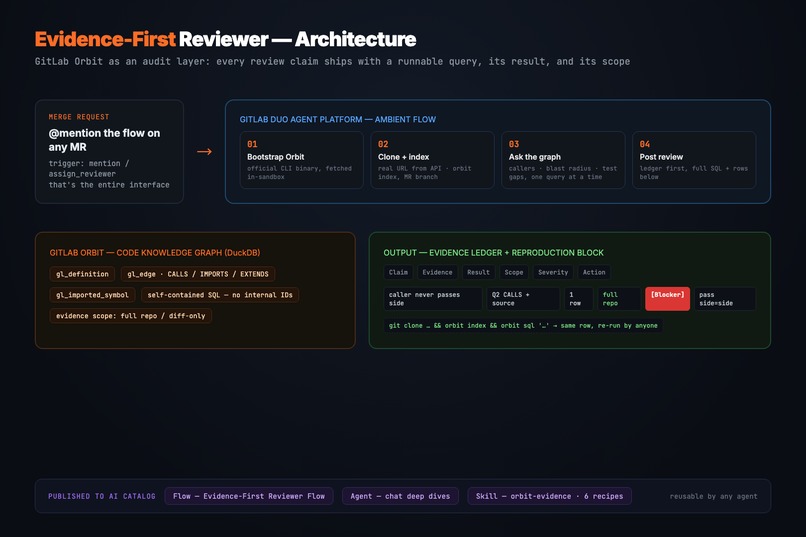Click the 'full repo' scope cell
Image resolution: width=806 pixels, height=537 pixels.
tap(619, 299)
